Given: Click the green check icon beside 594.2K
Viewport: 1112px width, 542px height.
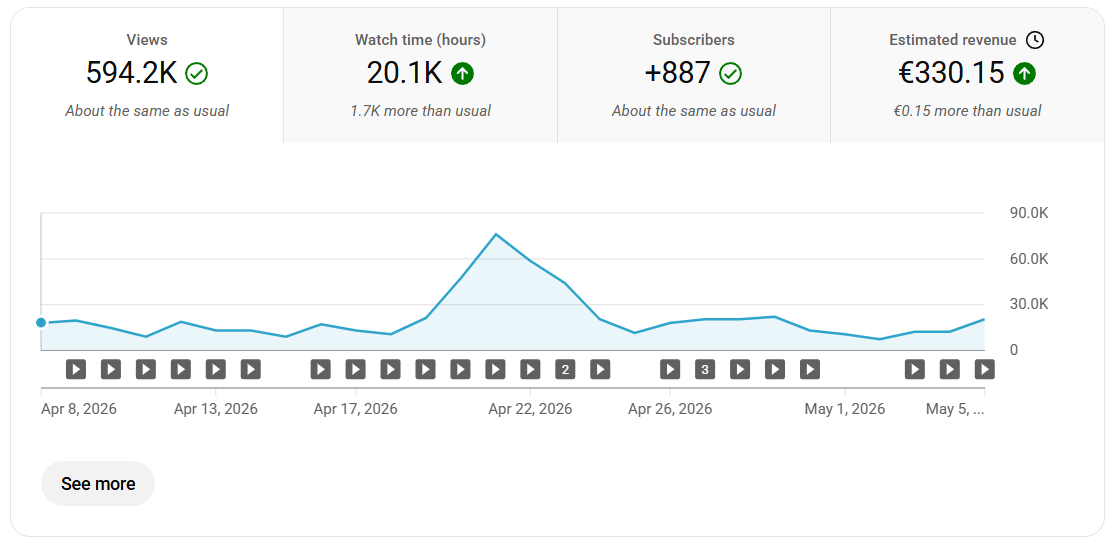Looking at the screenshot, I should tap(196, 73).
